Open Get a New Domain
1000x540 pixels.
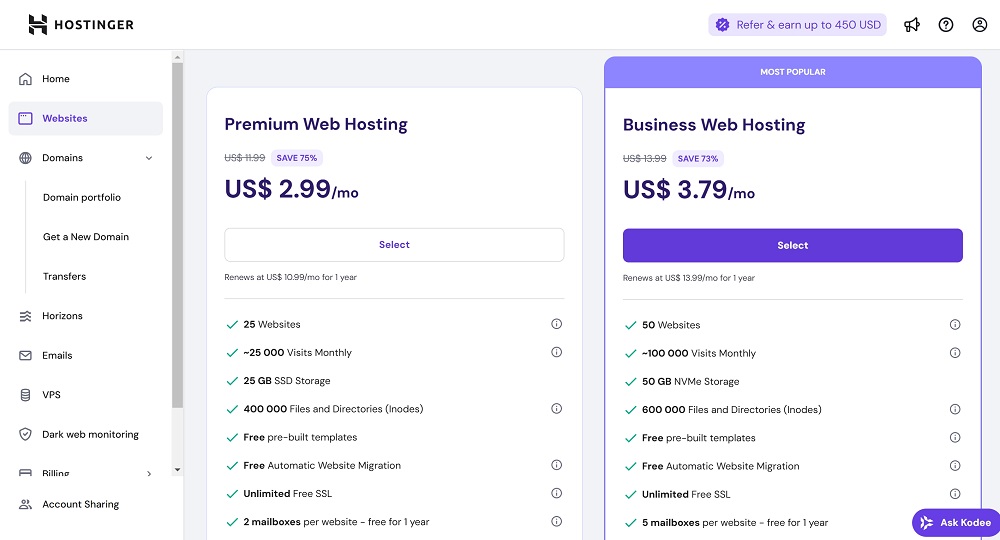click(86, 237)
